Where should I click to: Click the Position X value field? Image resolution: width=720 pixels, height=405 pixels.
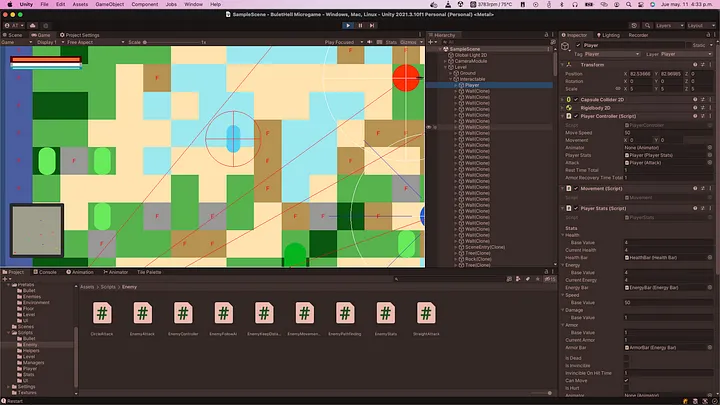(x=641, y=73)
